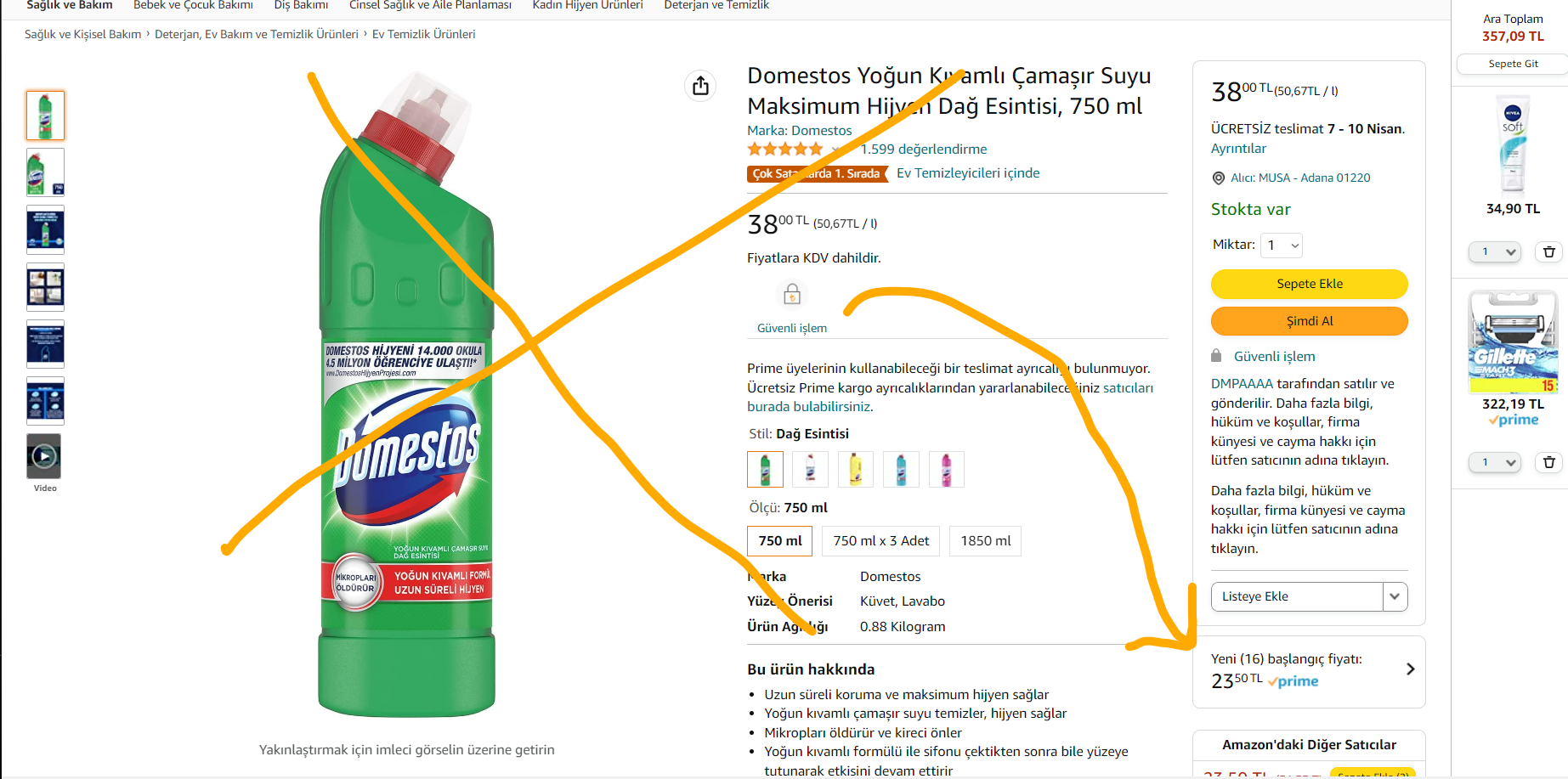Go to the Ev Temizlik Ürünleri breadcrumb
The height and width of the screenshot is (779, 1568).
point(423,34)
